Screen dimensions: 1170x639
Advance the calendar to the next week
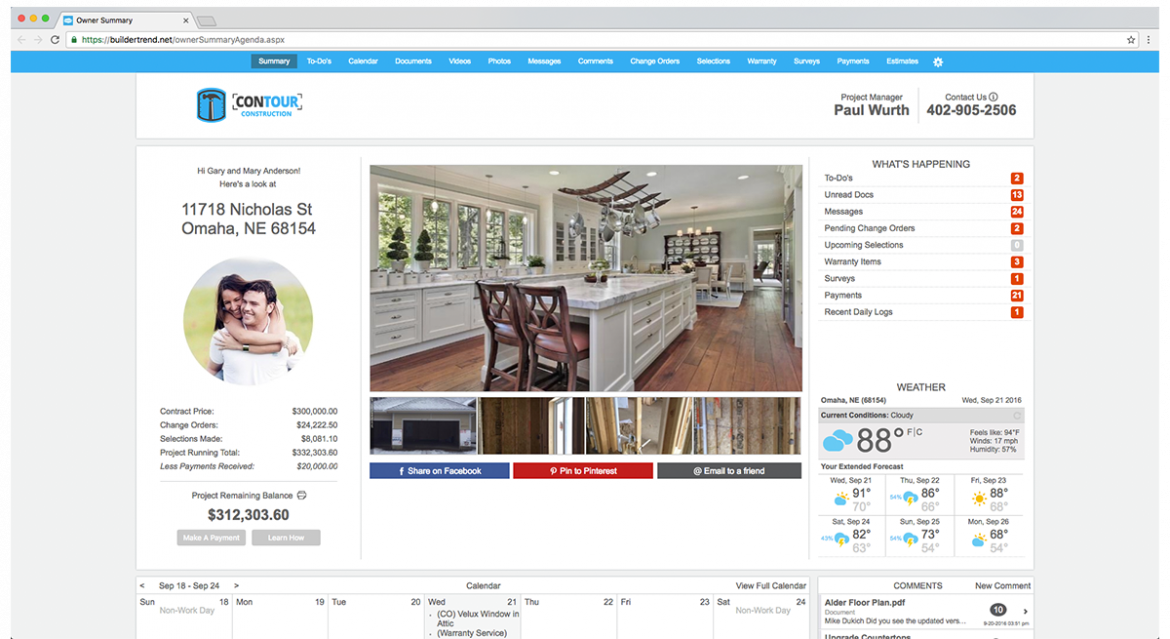click(x=236, y=585)
